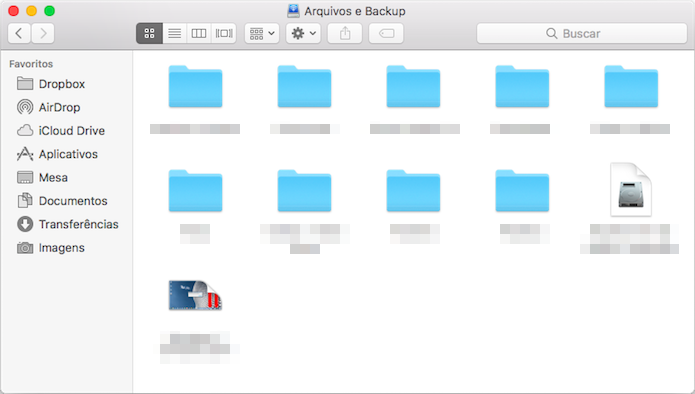
Task: Go forward with the right arrow button
Action: click(43, 33)
